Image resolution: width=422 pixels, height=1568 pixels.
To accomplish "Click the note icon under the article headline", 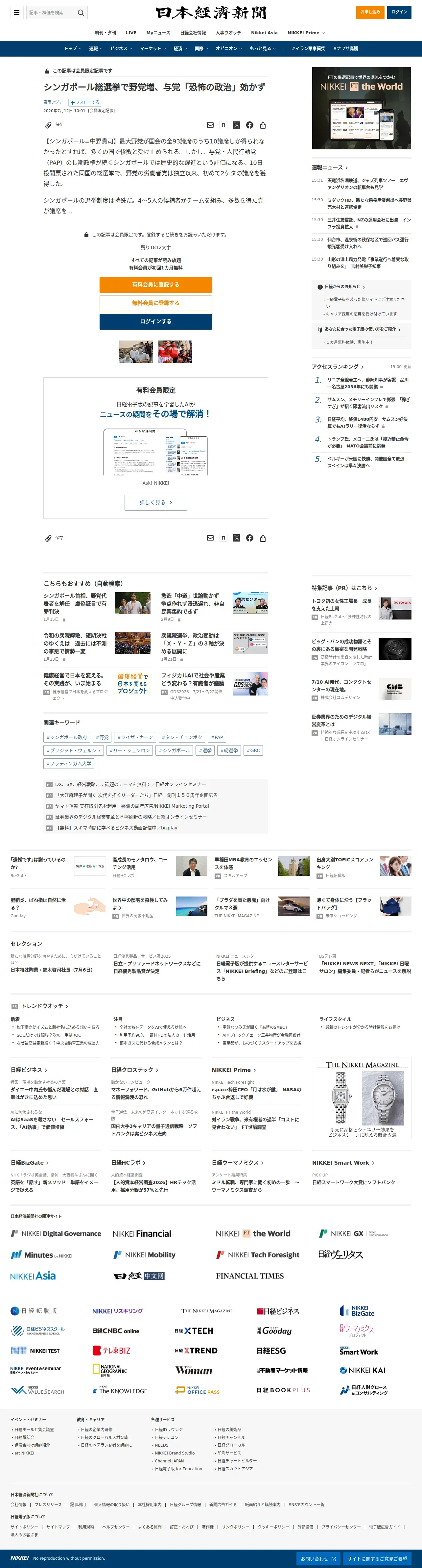I will (223, 125).
